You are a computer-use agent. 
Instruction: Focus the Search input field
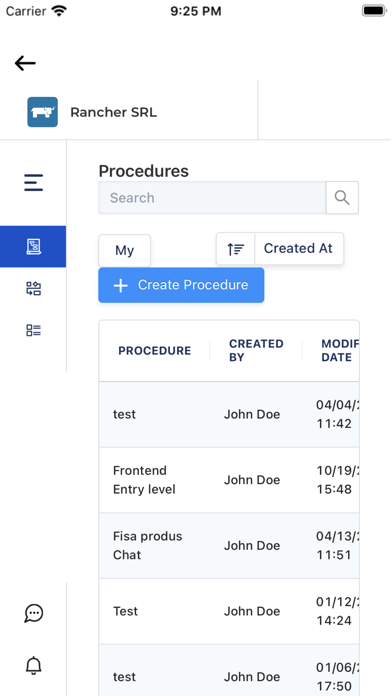212,198
